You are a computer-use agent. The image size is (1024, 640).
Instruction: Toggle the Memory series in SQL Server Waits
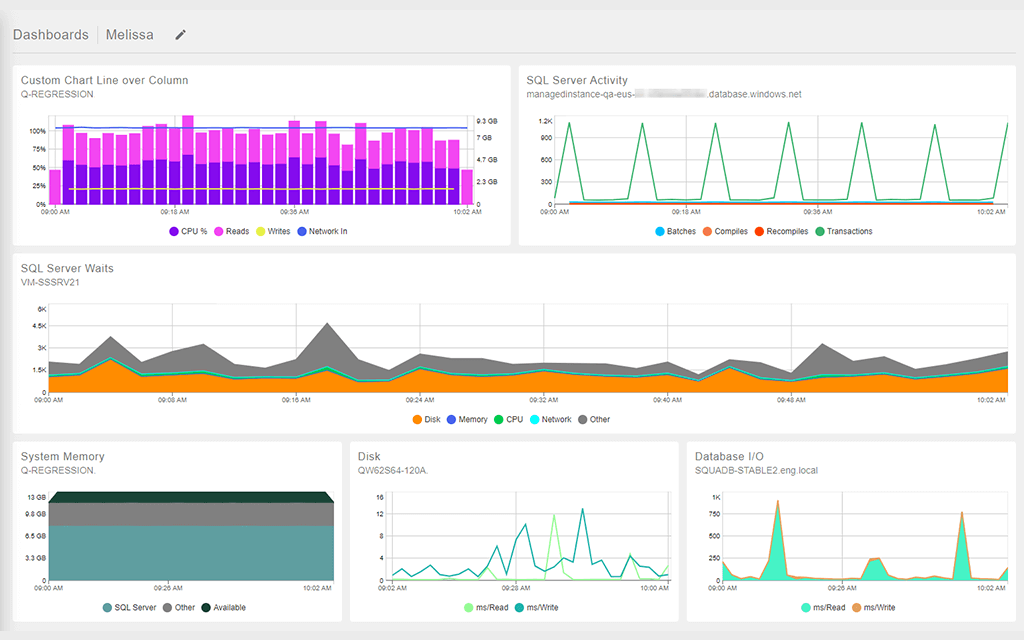click(452, 419)
